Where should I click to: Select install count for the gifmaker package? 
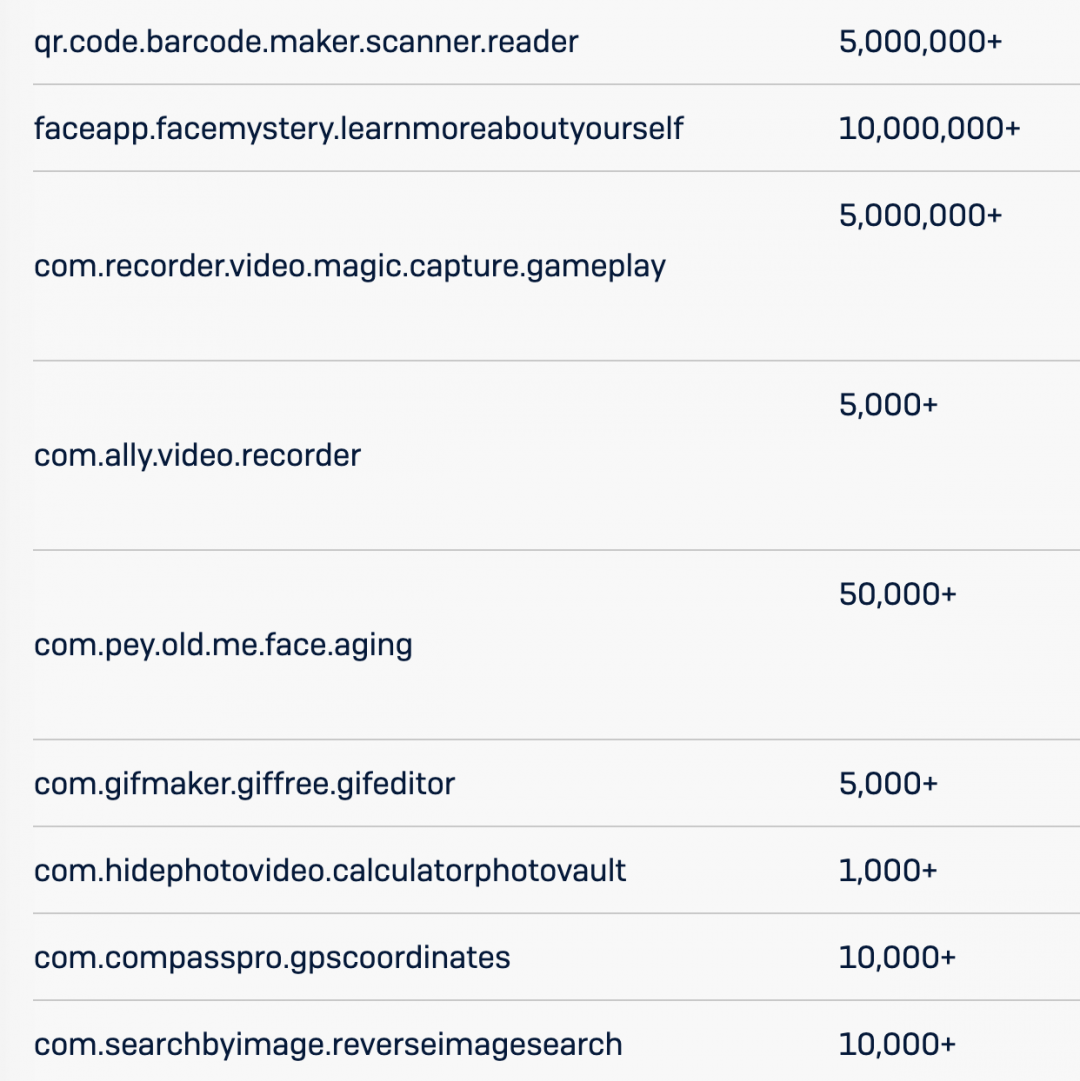(x=888, y=783)
